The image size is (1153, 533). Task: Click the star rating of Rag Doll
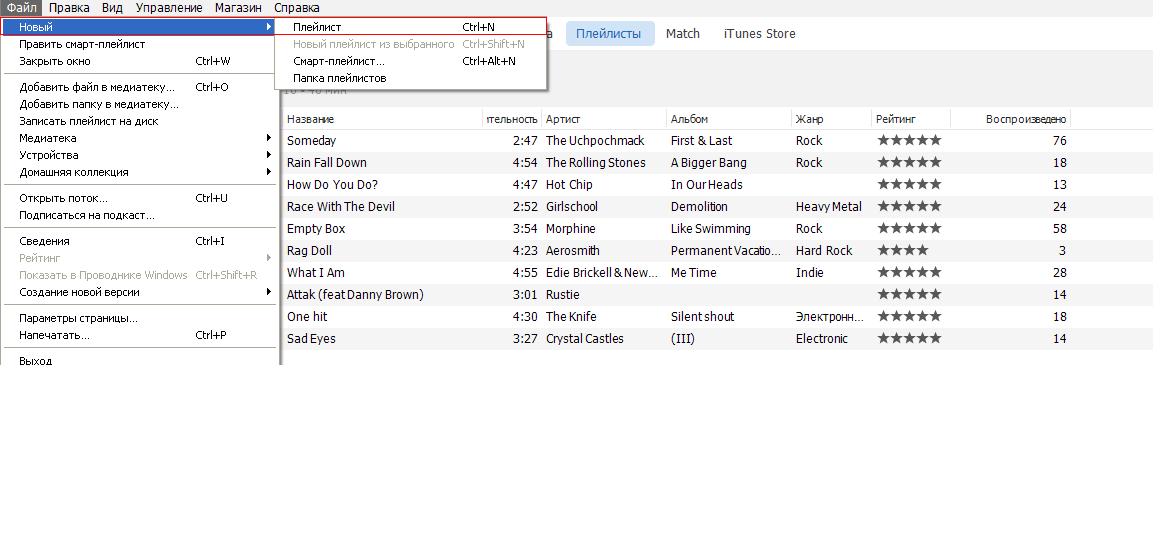(902, 251)
